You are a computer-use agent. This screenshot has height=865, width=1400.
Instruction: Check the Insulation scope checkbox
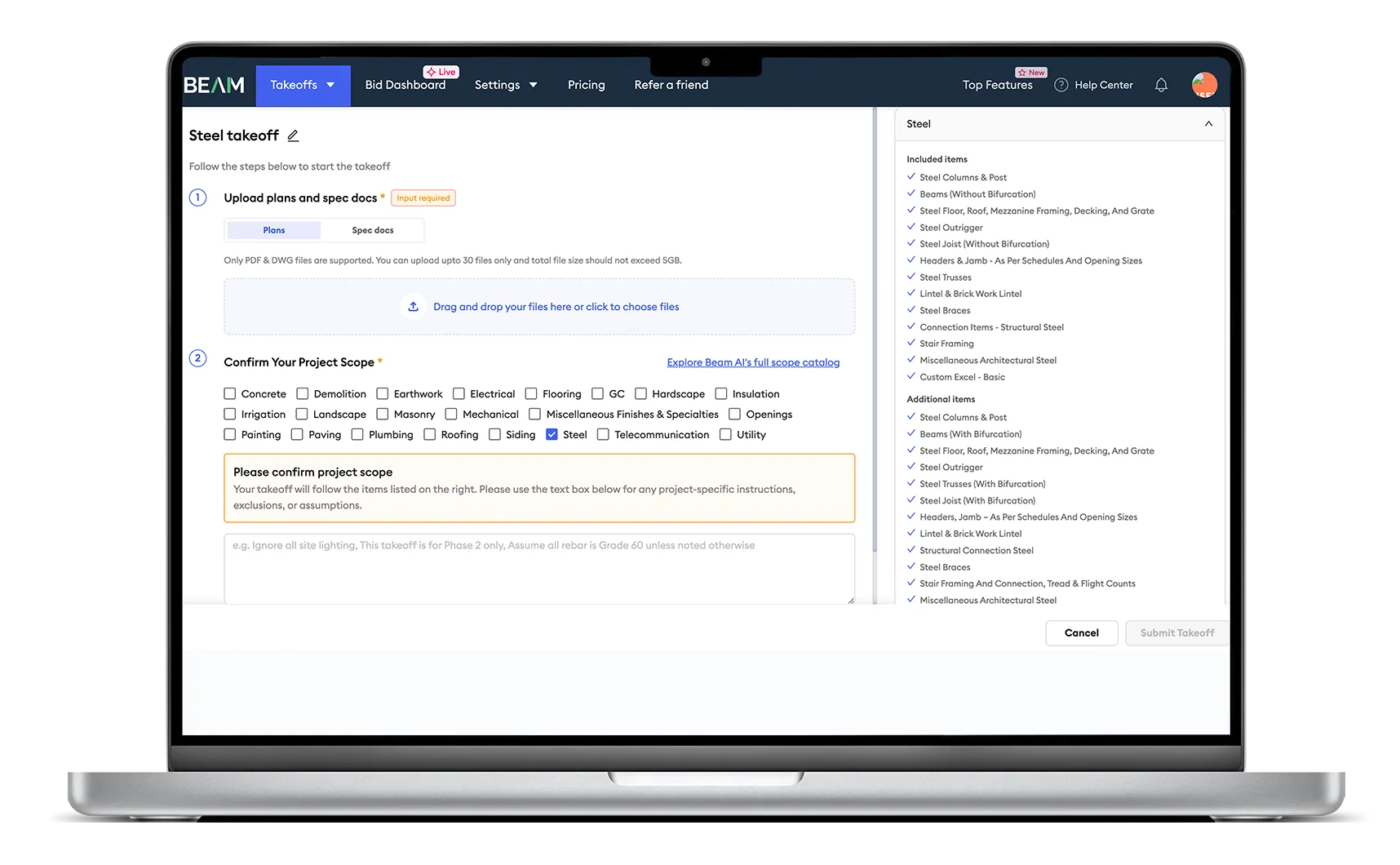click(x=721, y=393)
